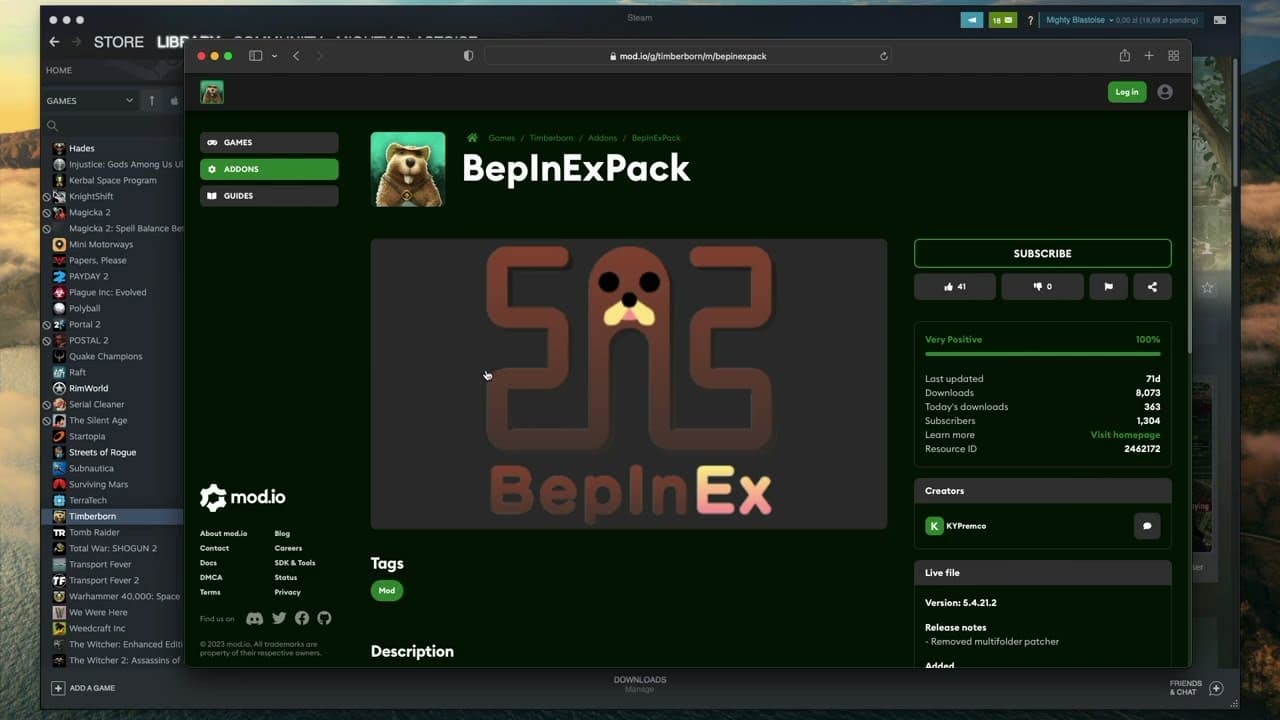This screenshot has height=720, width=1280.
Task: Select the ADDONS sidebar tab
Action: pyautogui.click(x=269, y=169)
